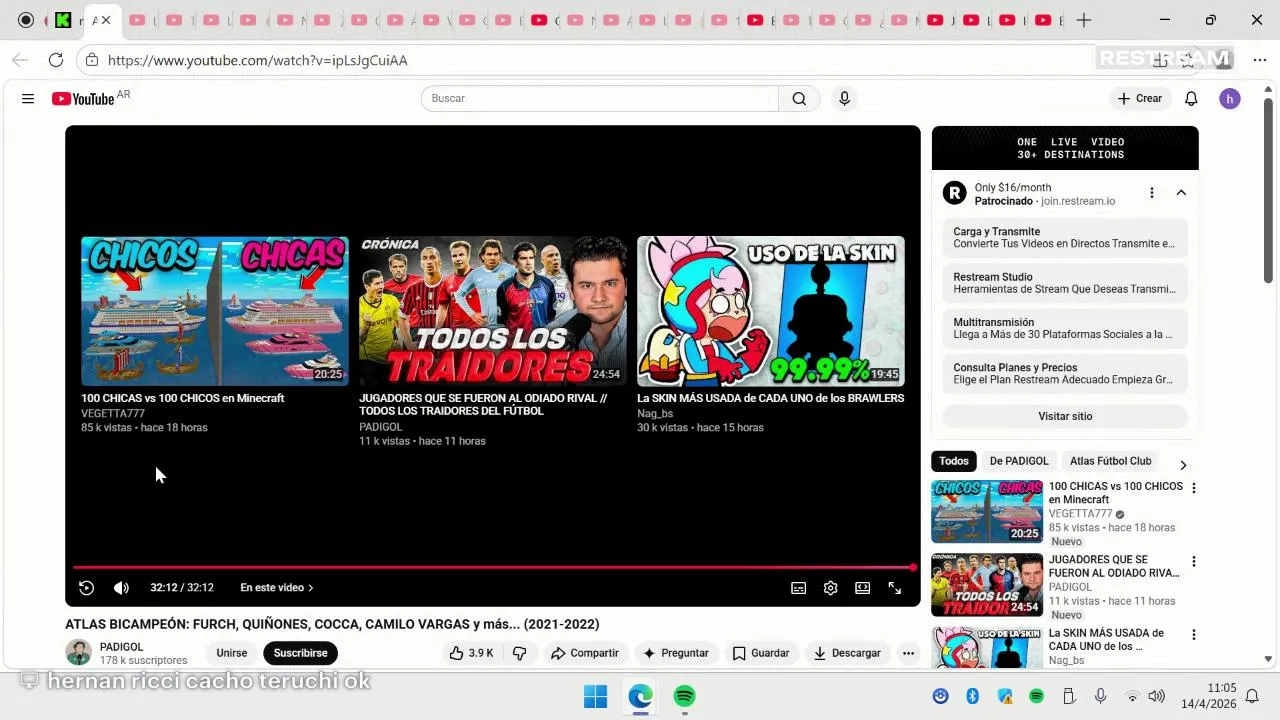
Task: Reload the page in the browser
Action: (56, 60)
